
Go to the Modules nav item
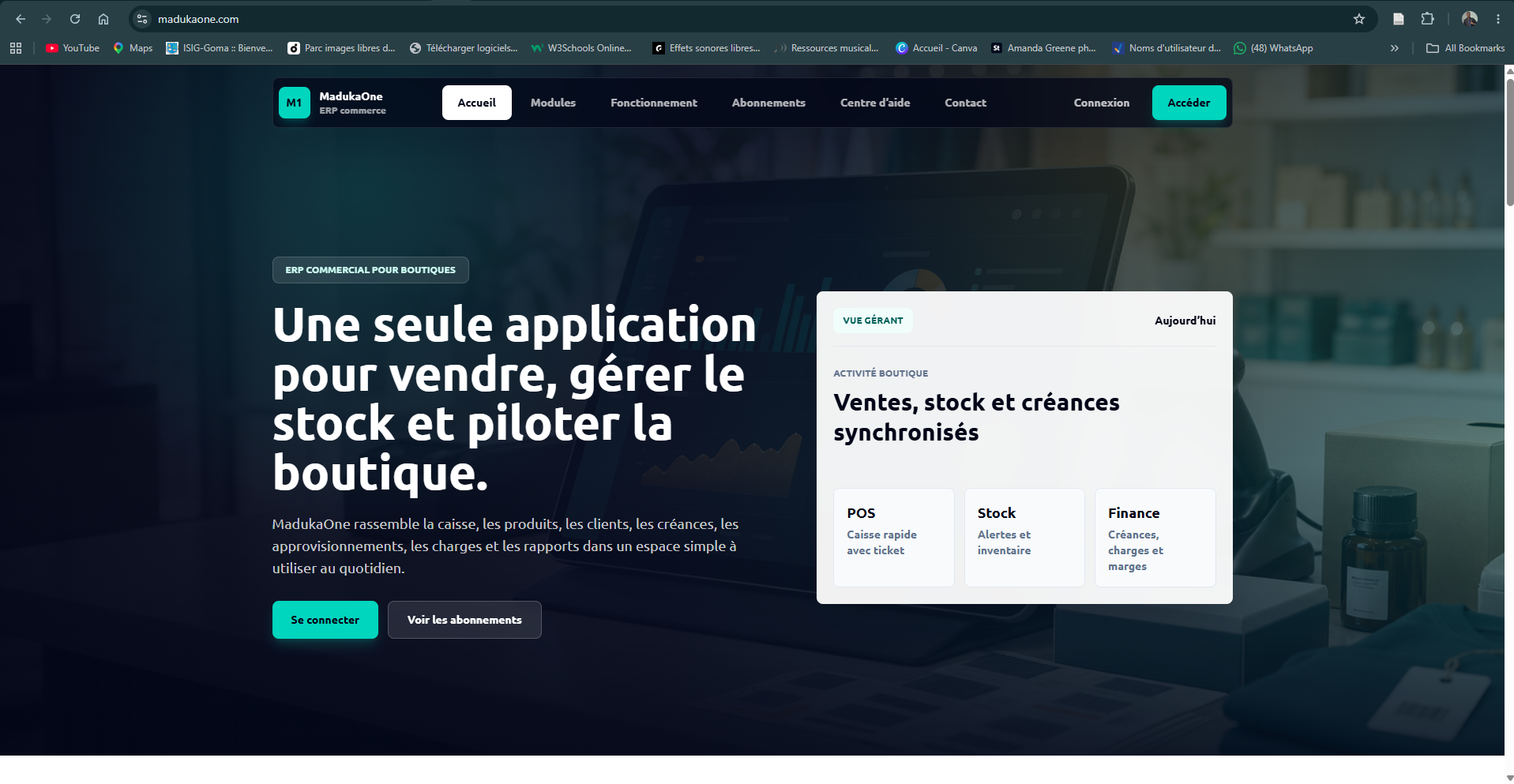click(x=553, y=103)
